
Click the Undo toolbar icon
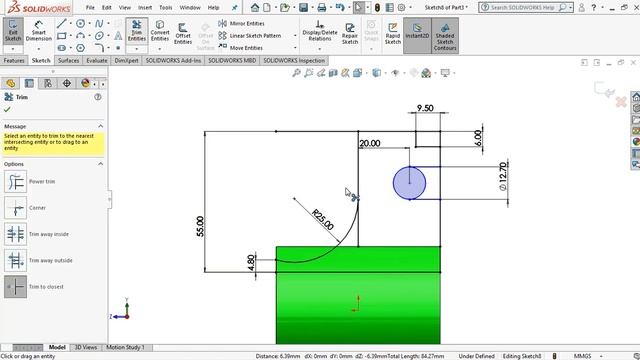tap(340, 7)
